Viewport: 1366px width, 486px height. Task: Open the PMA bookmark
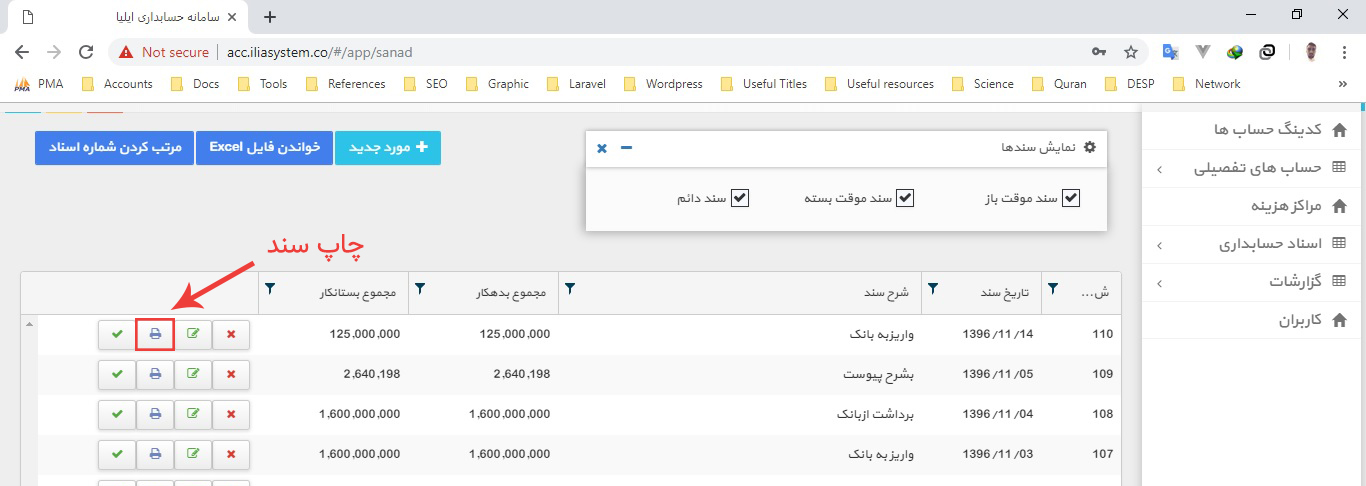39,84
